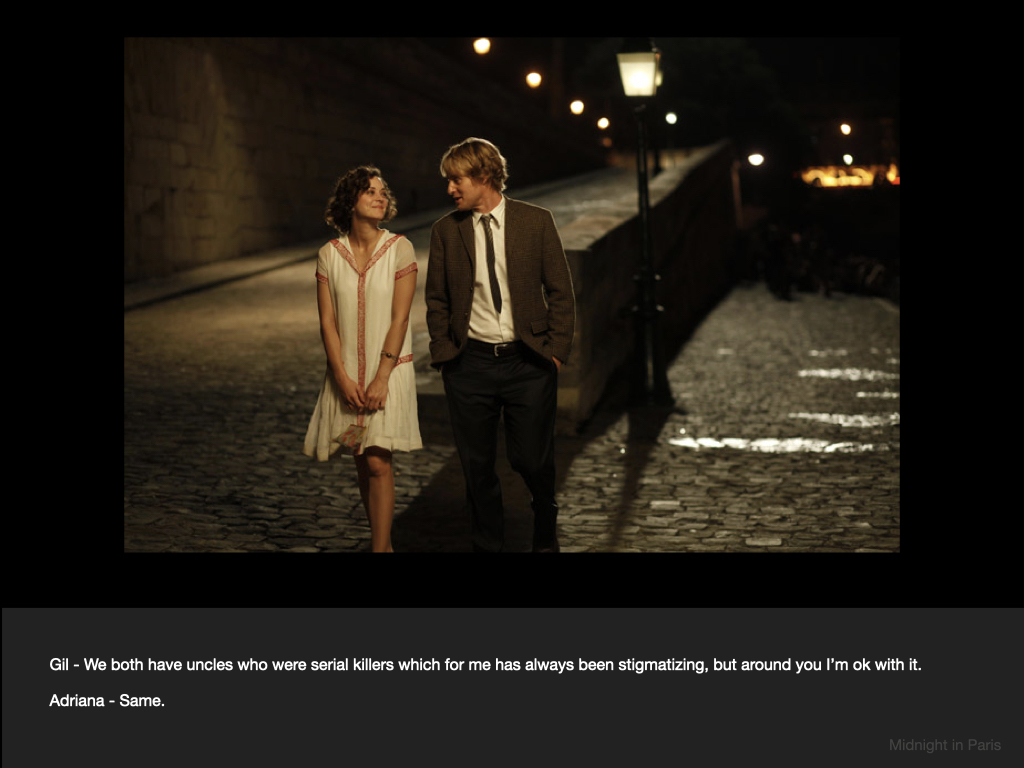Image resolution: width=1024 pixels, height=768 pixels.
Task: Click the name "Adriana" in the caption
Action: pos(77,701)
